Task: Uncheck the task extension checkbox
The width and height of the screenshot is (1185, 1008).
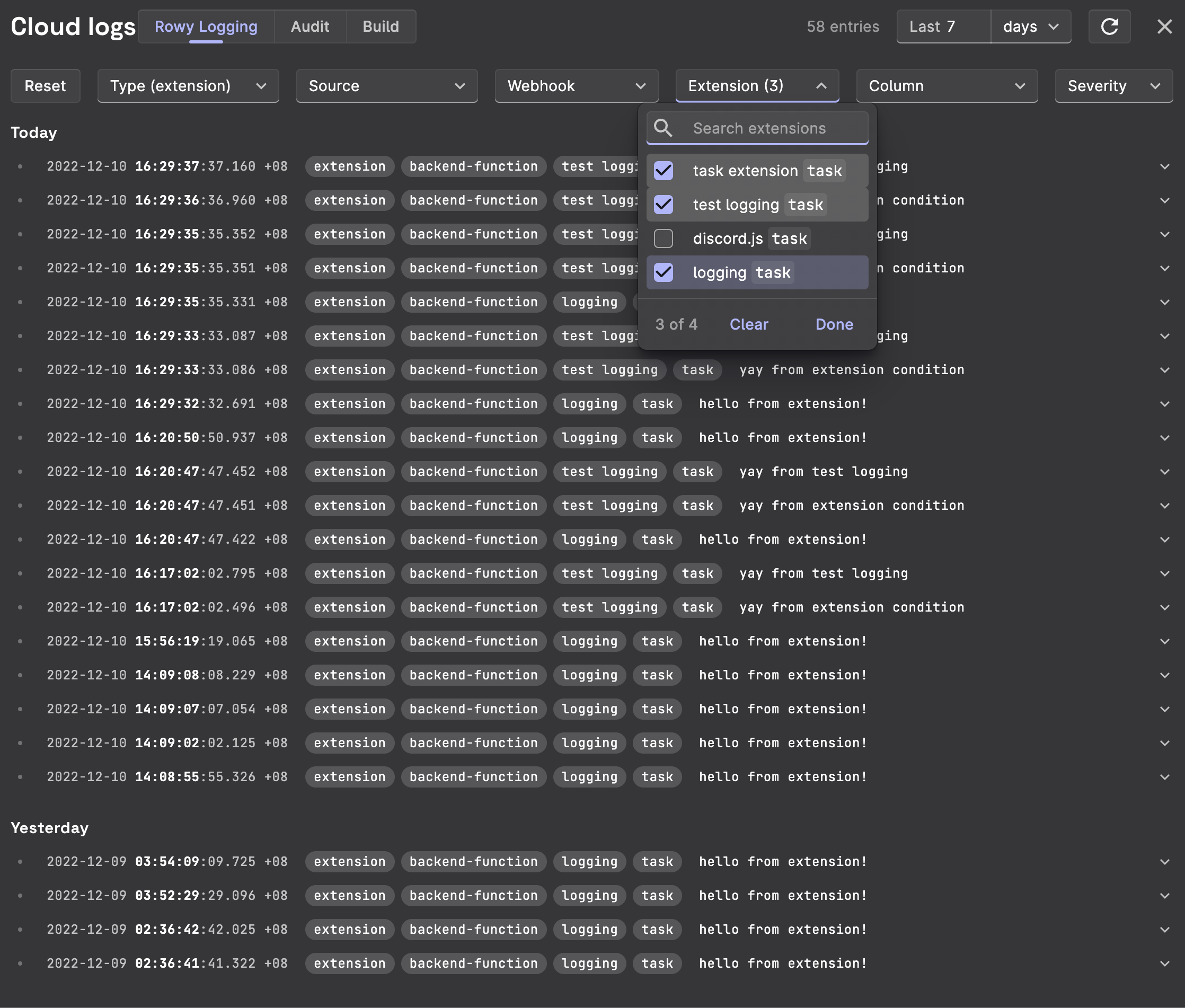Action: [664, 171]
